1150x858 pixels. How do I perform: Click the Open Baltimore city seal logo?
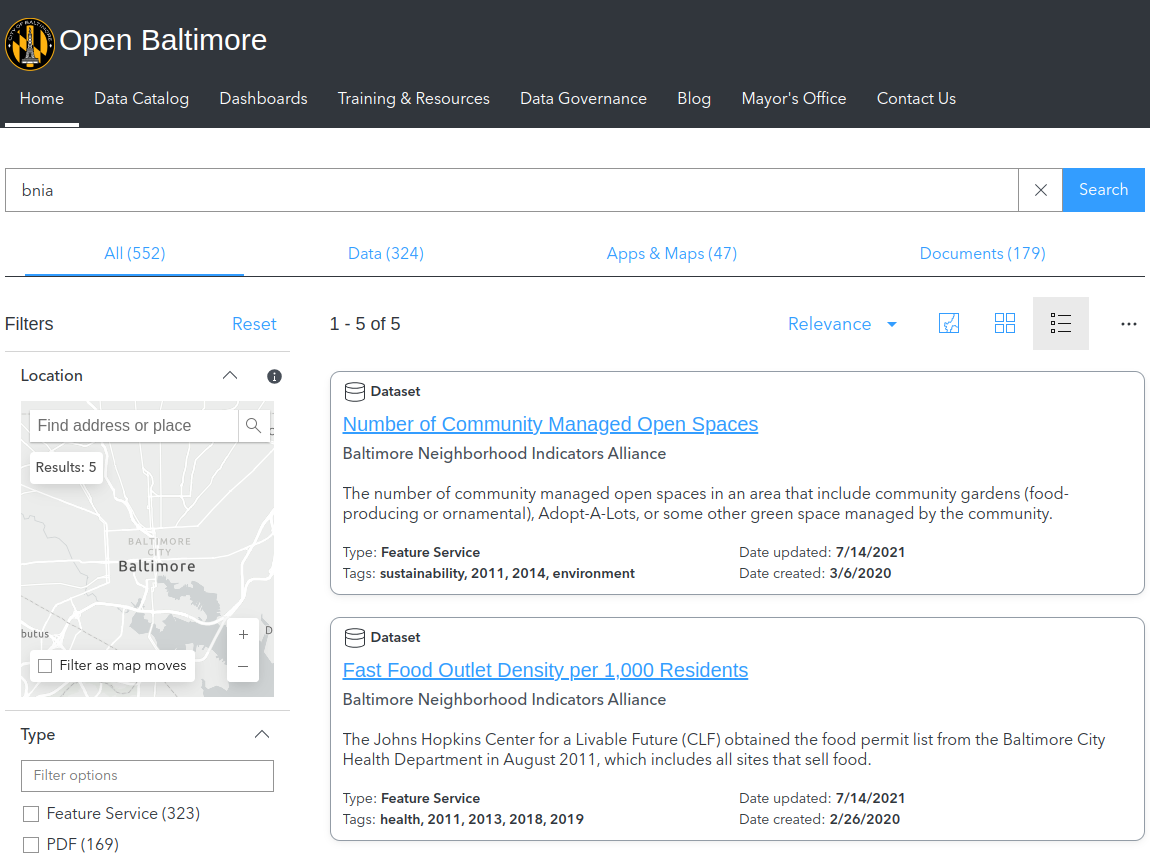29,44
